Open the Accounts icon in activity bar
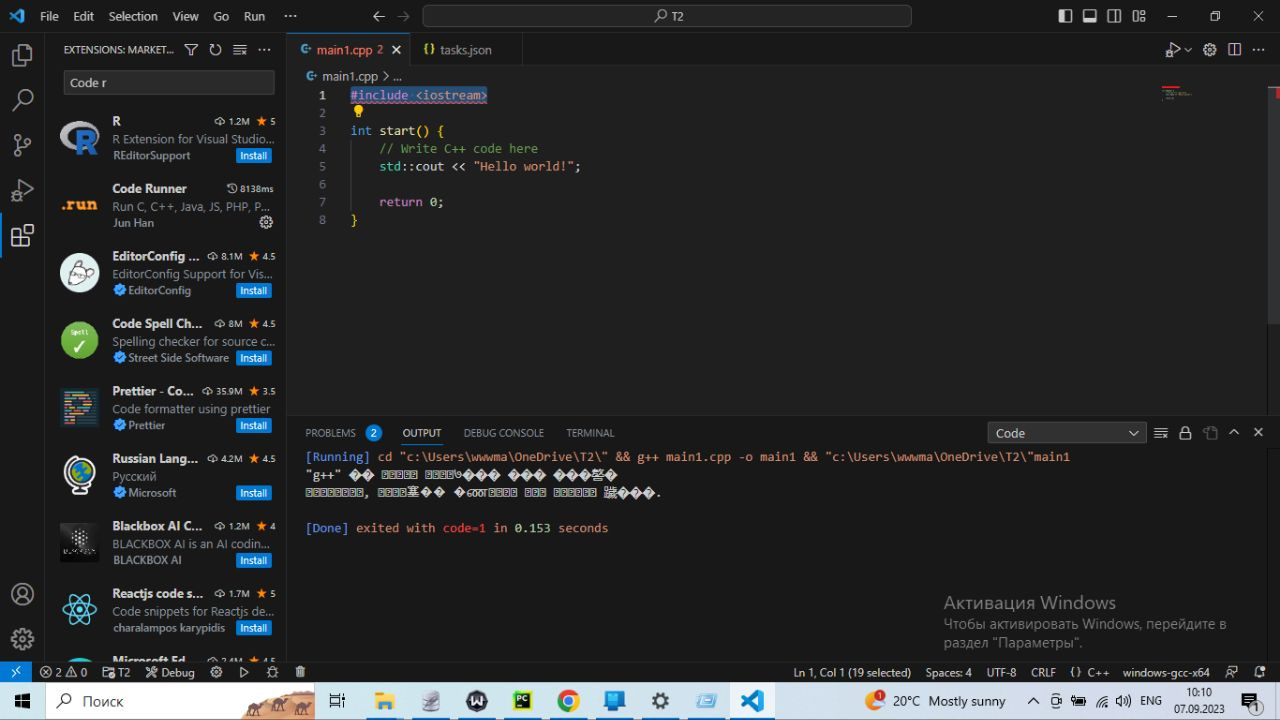1280x720 pixels. pos(22,594)
